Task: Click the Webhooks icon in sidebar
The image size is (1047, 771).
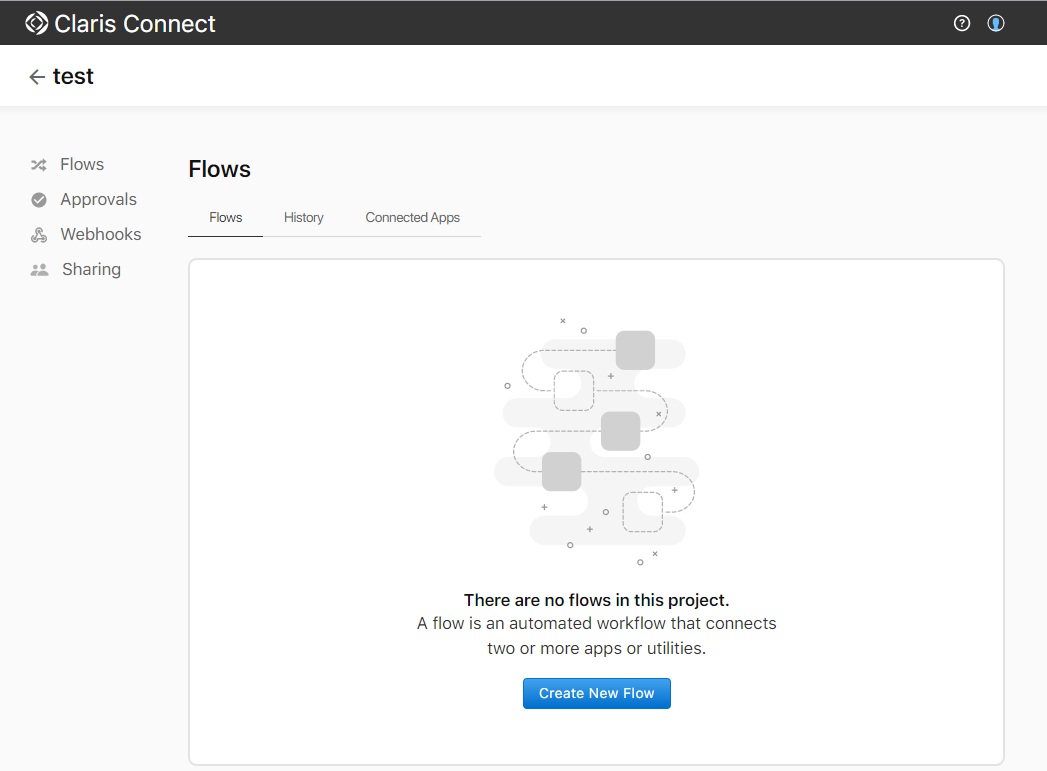Action: pyautogui.click(x=39, y=234)
